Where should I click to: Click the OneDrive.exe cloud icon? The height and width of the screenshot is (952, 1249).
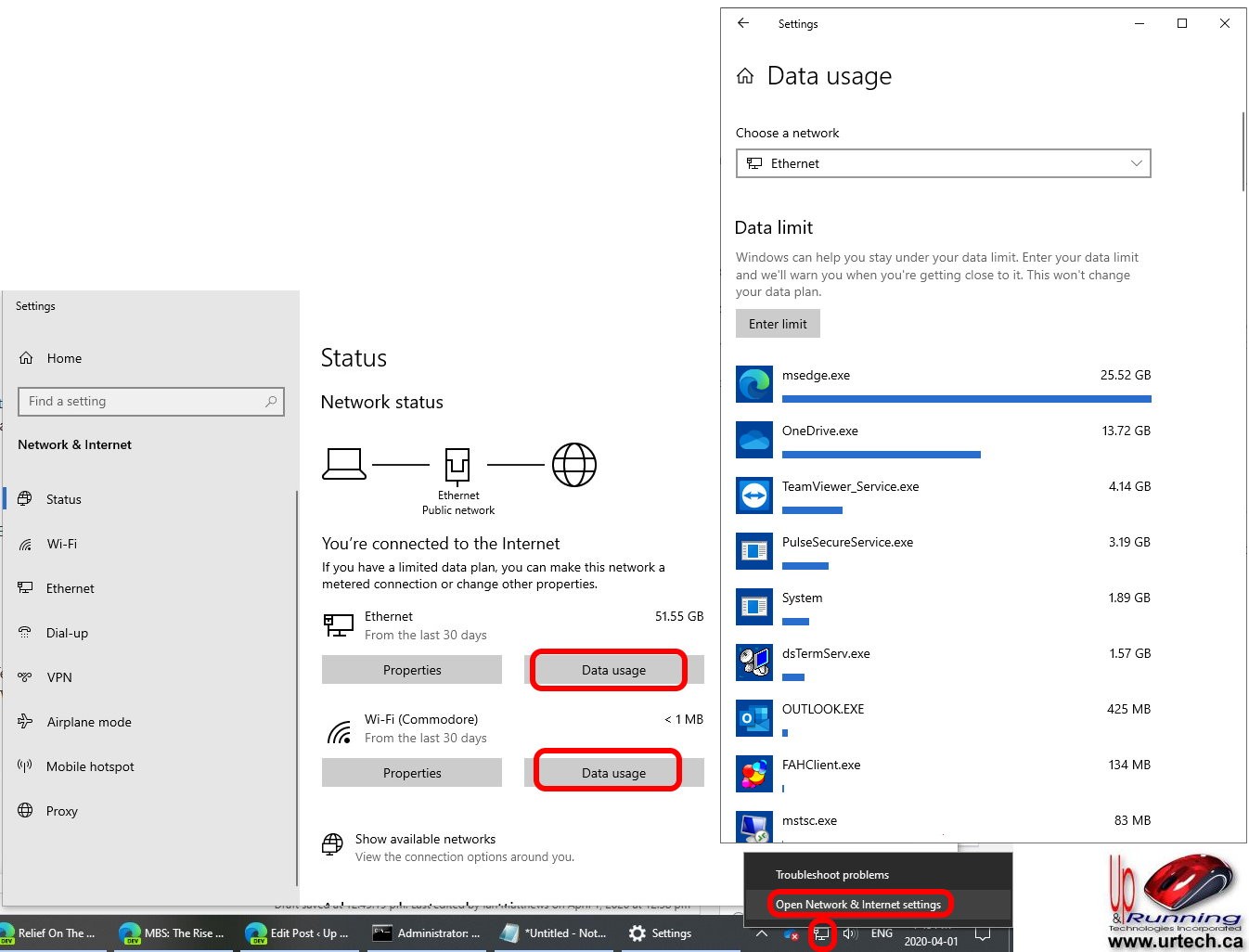[754, 440]
